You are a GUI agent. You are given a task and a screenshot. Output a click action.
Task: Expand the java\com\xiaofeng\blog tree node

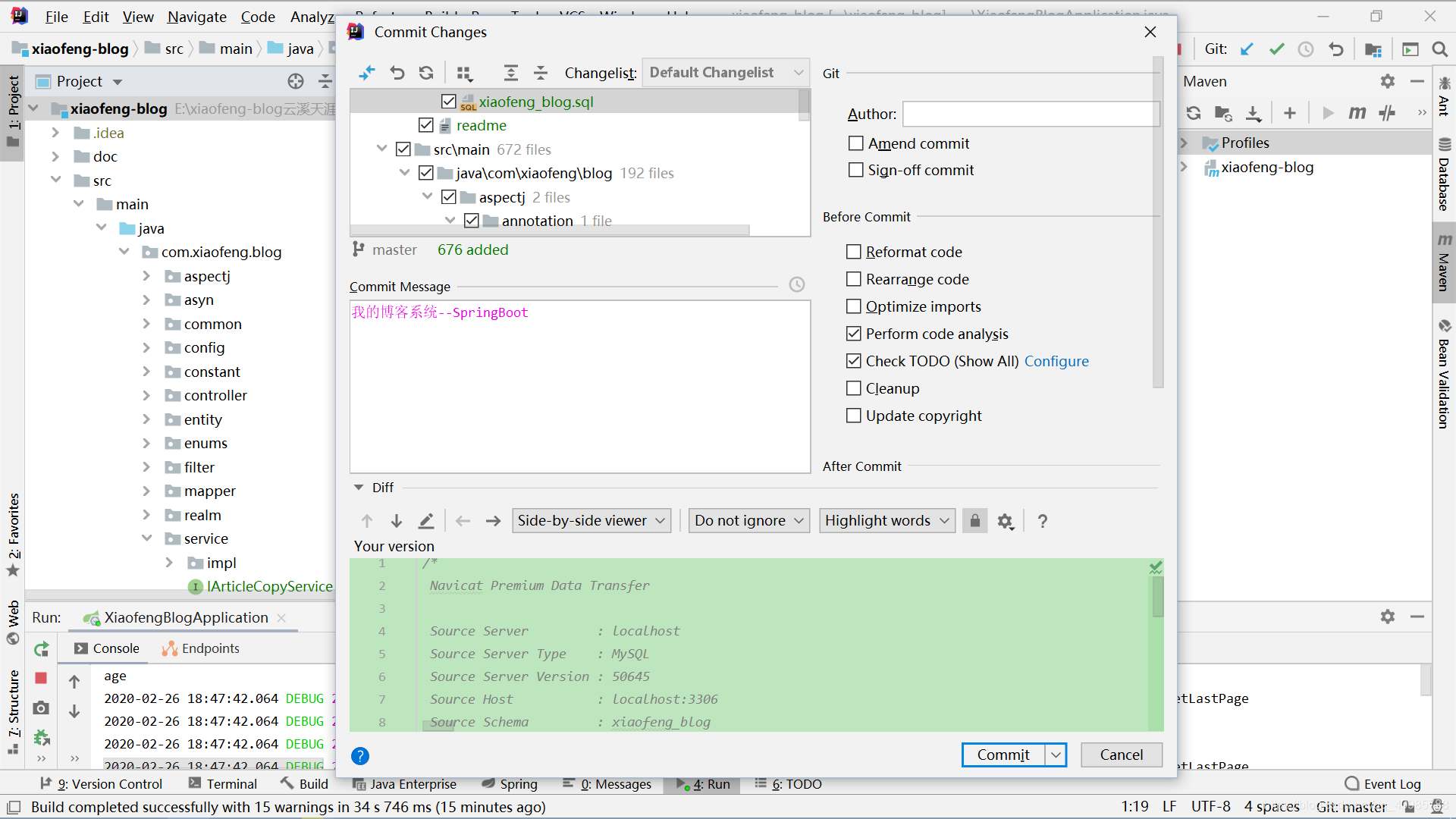pyautogui.click(x=406, y=172)
